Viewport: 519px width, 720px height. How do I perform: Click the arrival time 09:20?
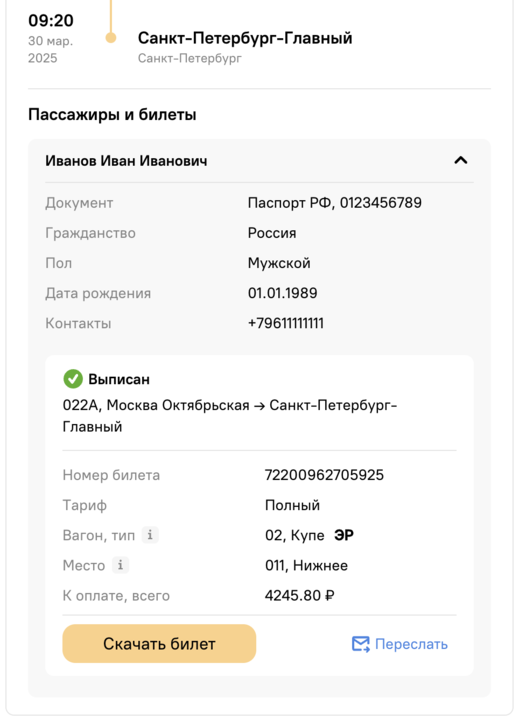51,20
